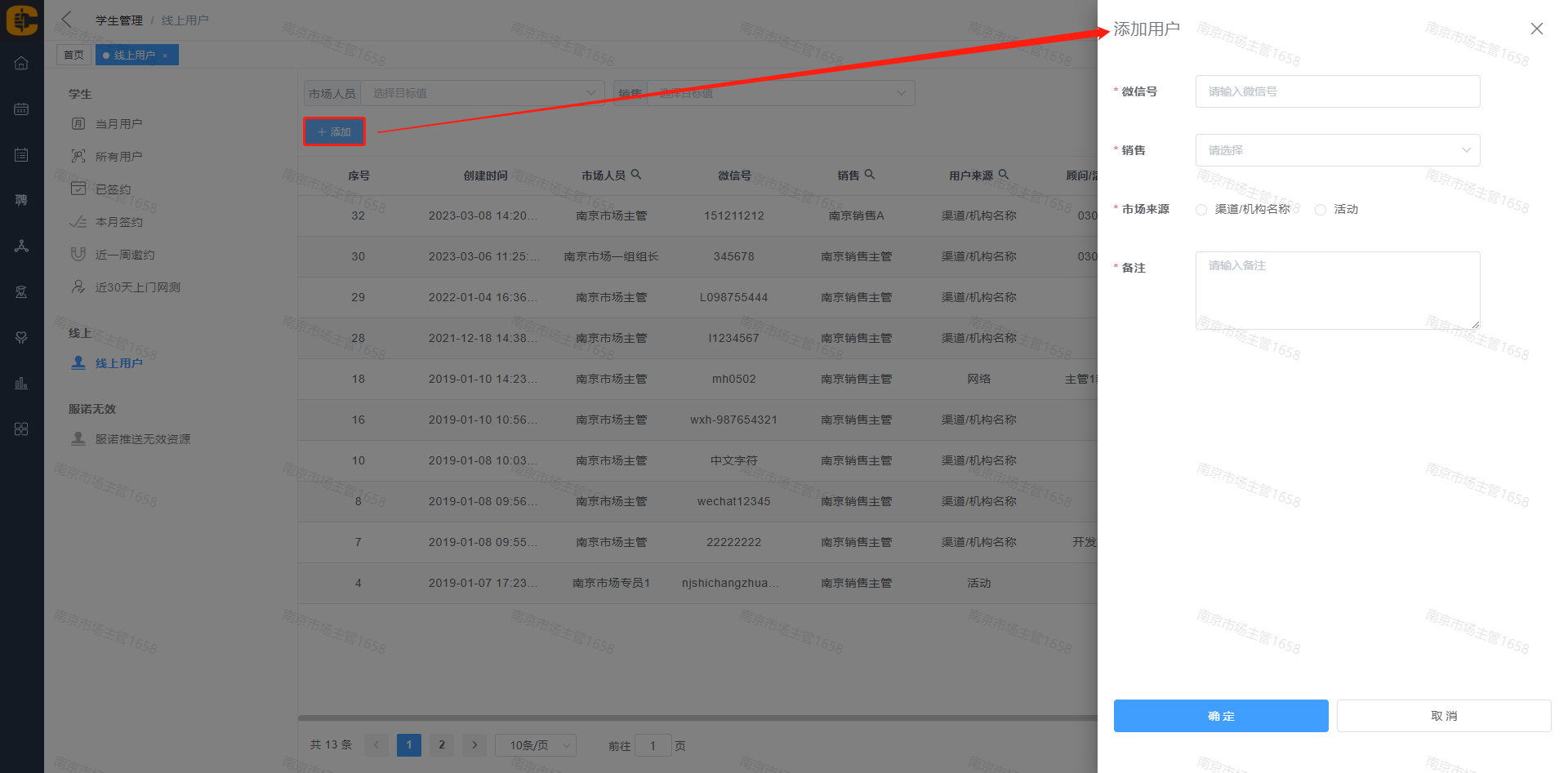Click search icon next to 用户来源 column
This screenshot has height=773, width=1568.
click(x=1004, y=175)
